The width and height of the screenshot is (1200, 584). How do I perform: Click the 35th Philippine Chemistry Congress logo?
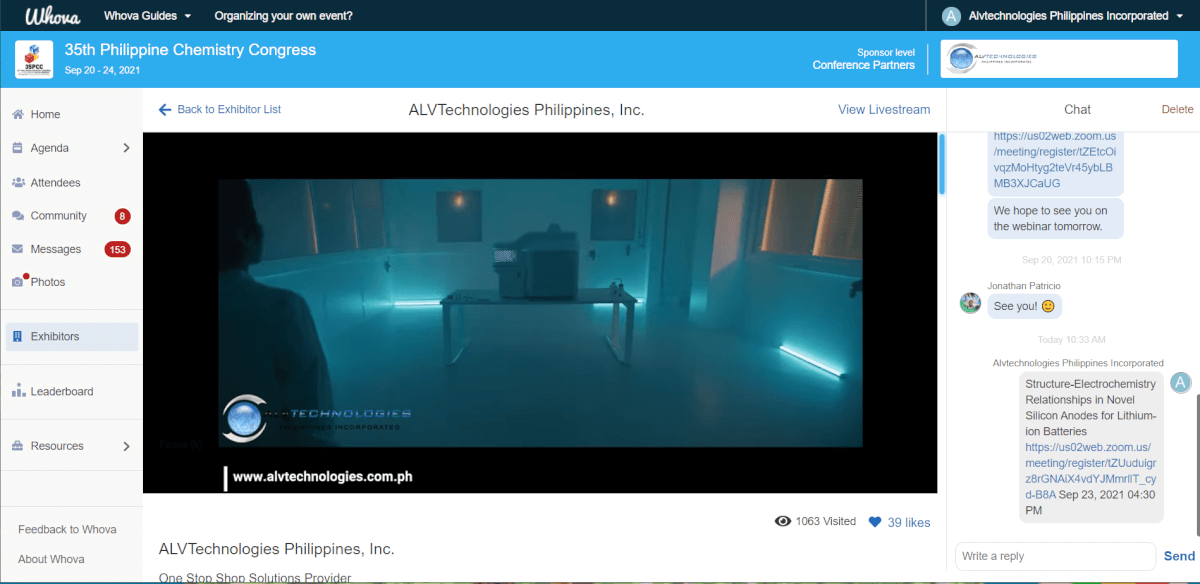(x=34, y=60)
